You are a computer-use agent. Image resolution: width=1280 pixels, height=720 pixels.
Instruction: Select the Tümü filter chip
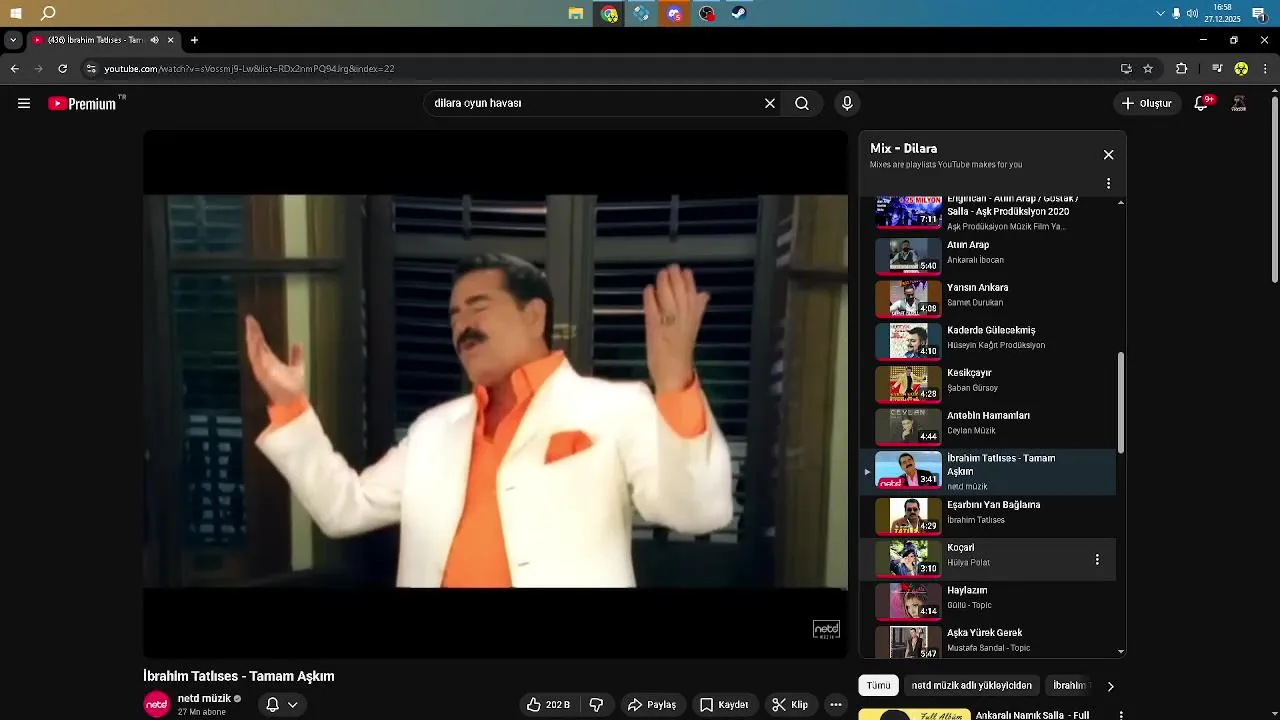[x=878, y=686]
